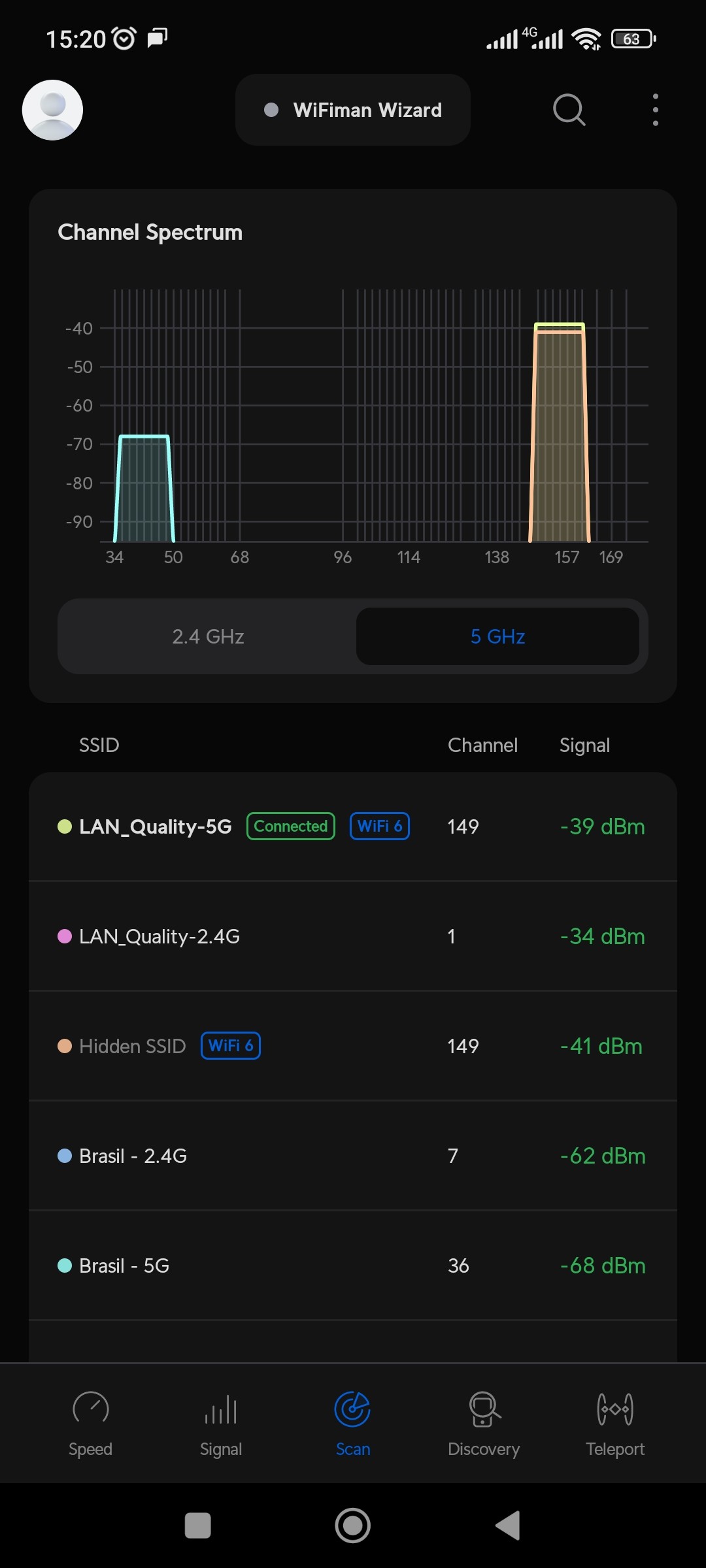
Task: Open the Speed test tab icon
Action: coord(90,1408)
